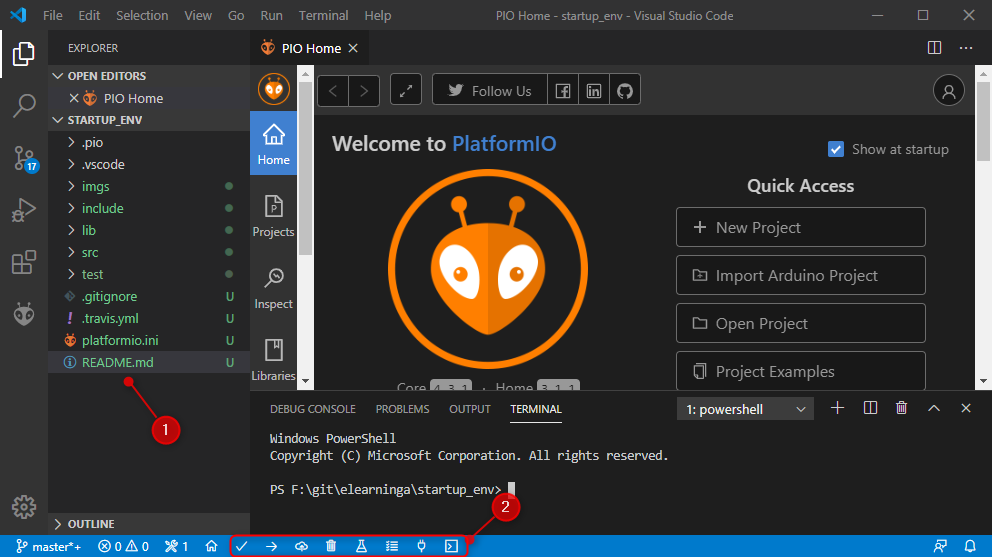Open the Inspect page in the PIO sidebar
Image resolution: width=992 pixels, height=557 pixels.
[273, 288]
